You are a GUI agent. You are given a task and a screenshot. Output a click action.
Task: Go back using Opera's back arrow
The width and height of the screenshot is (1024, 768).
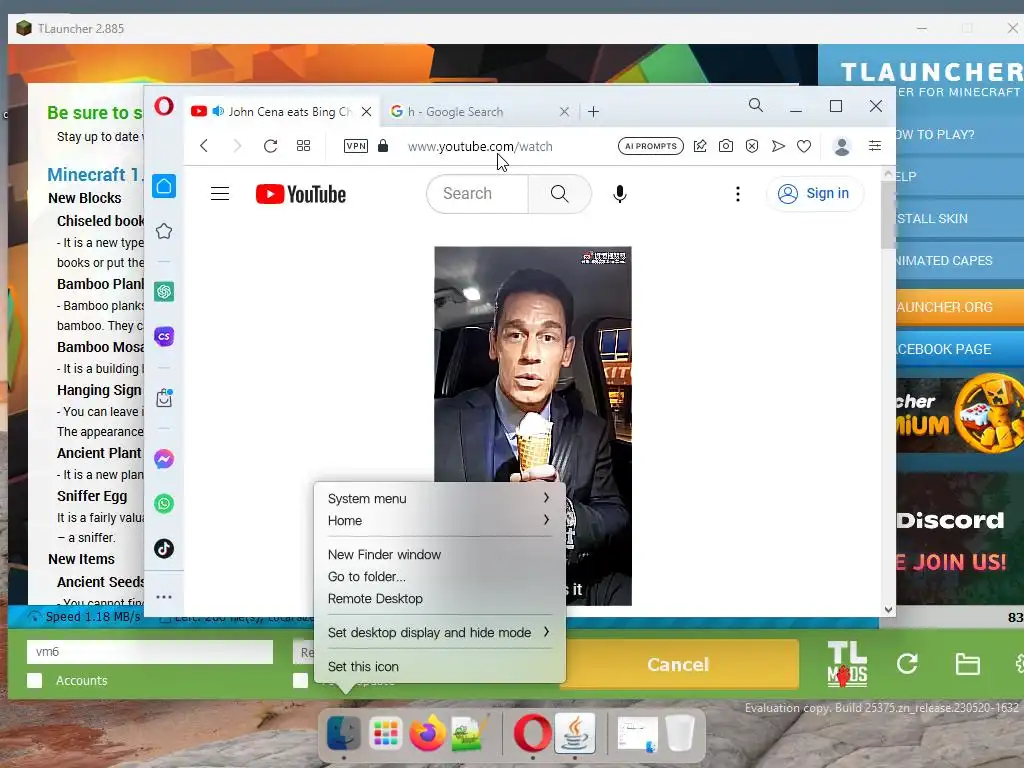pyautogui.click(x=204, y=146)
